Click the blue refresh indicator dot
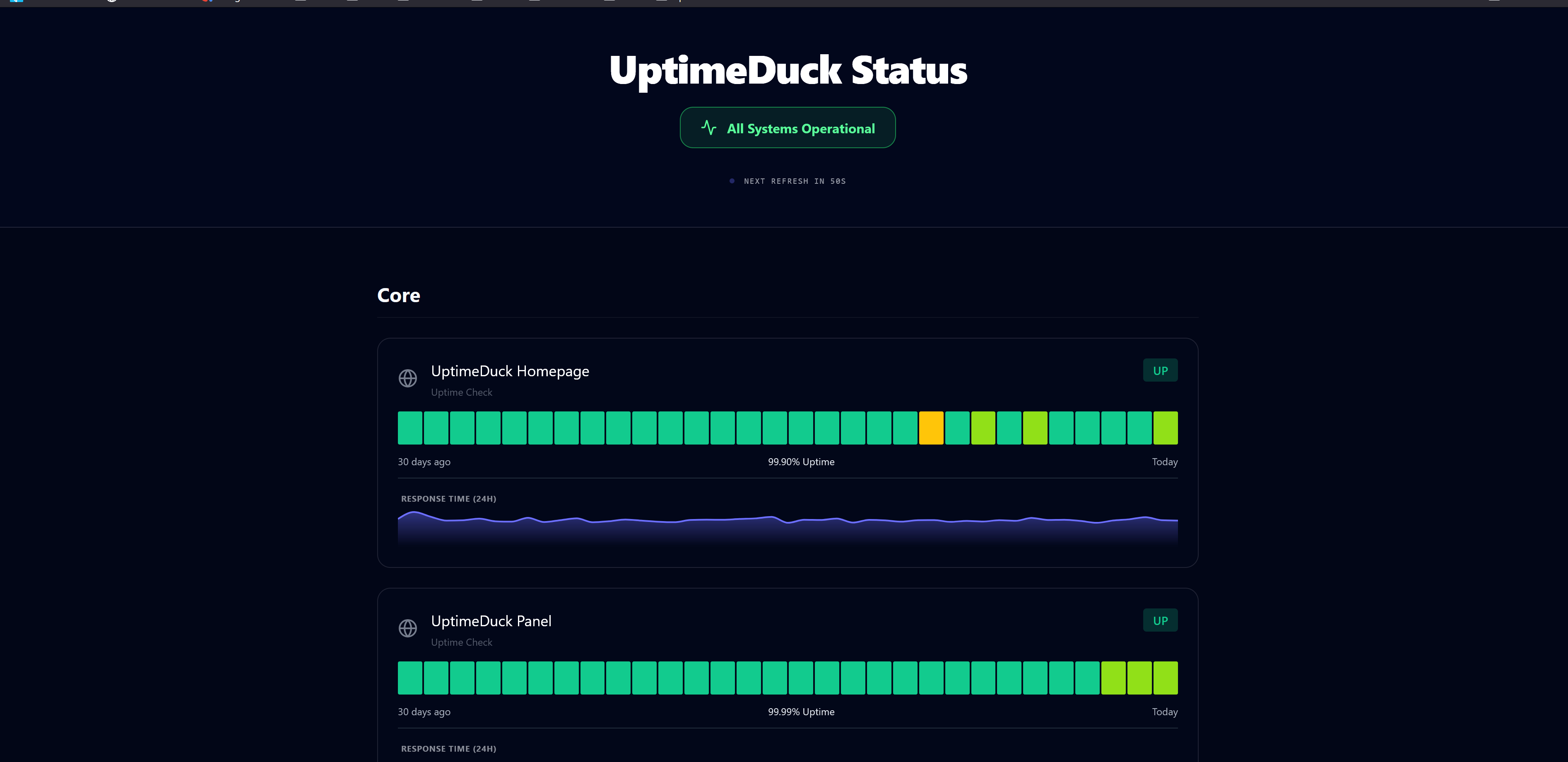This screenshot has width=1568, height=762. [732, 181]
